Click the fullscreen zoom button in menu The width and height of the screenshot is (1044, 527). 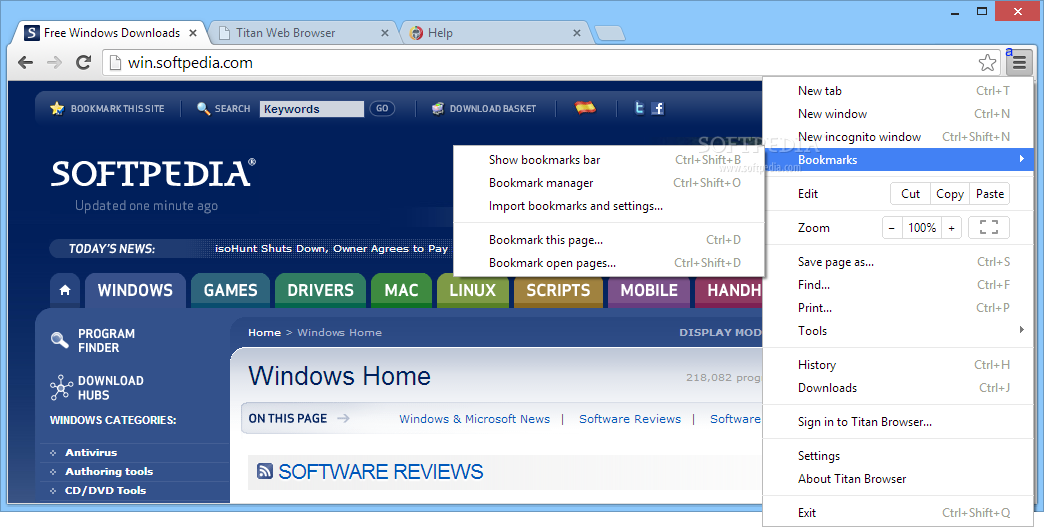[989, 228]
